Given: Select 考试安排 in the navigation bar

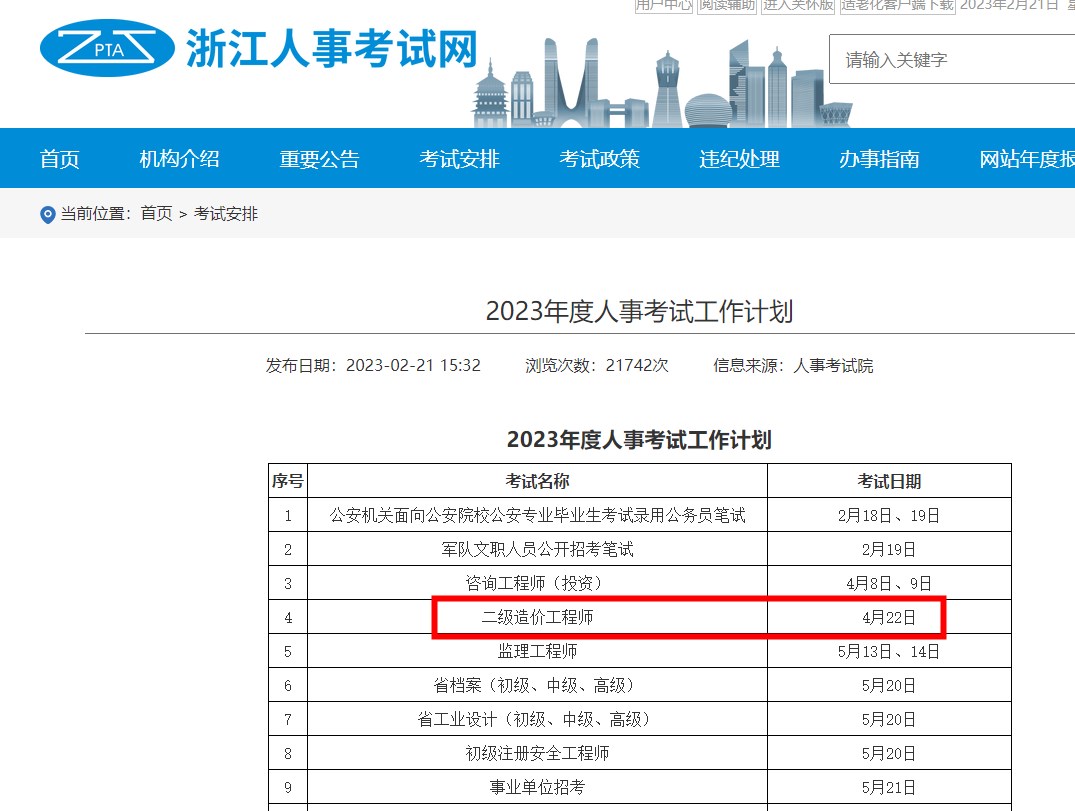Looking at the screenshot, I should (459, 159).
